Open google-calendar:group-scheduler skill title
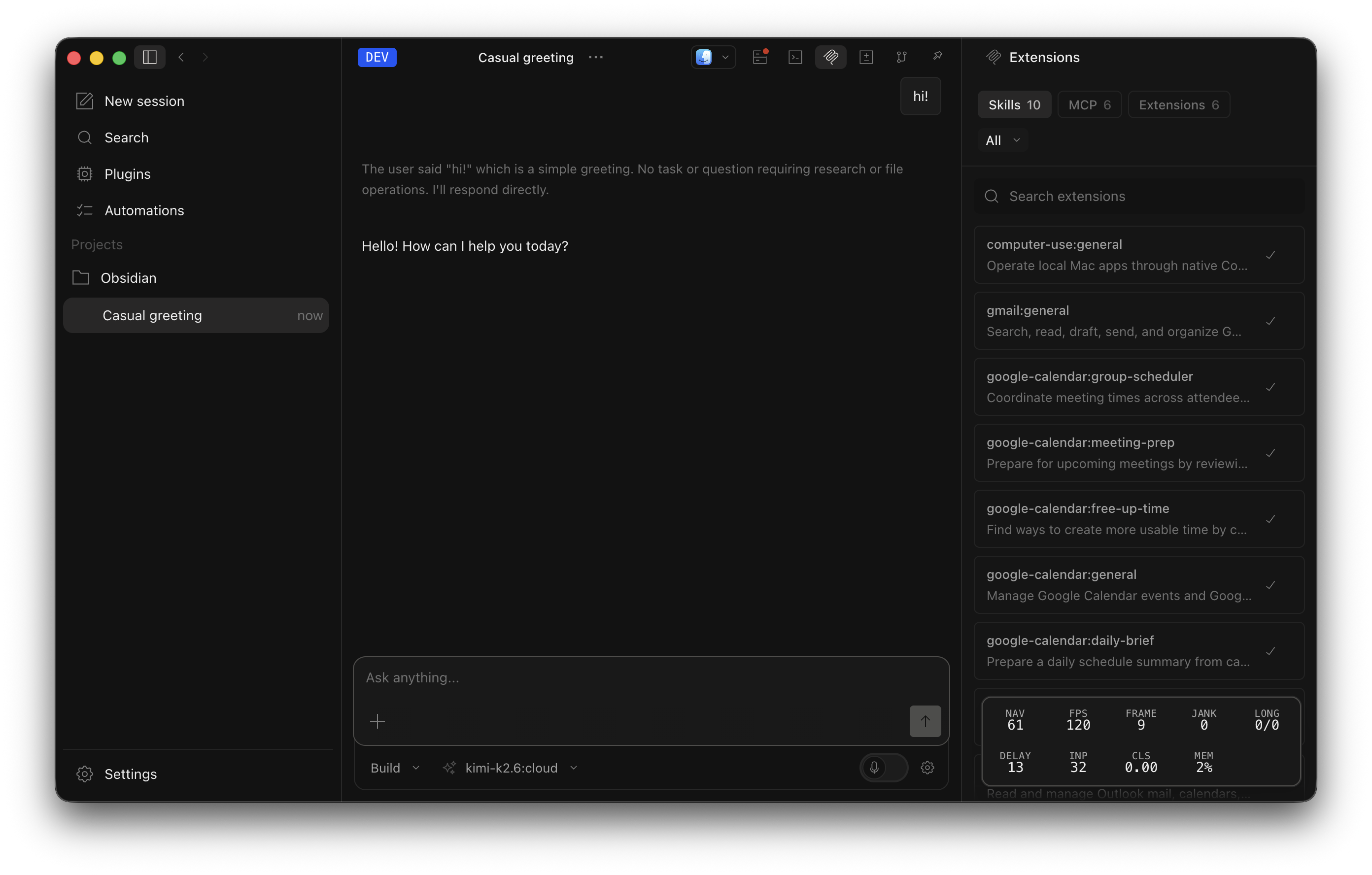The width and height of the screenshot is (1372, 875). 1090,376
